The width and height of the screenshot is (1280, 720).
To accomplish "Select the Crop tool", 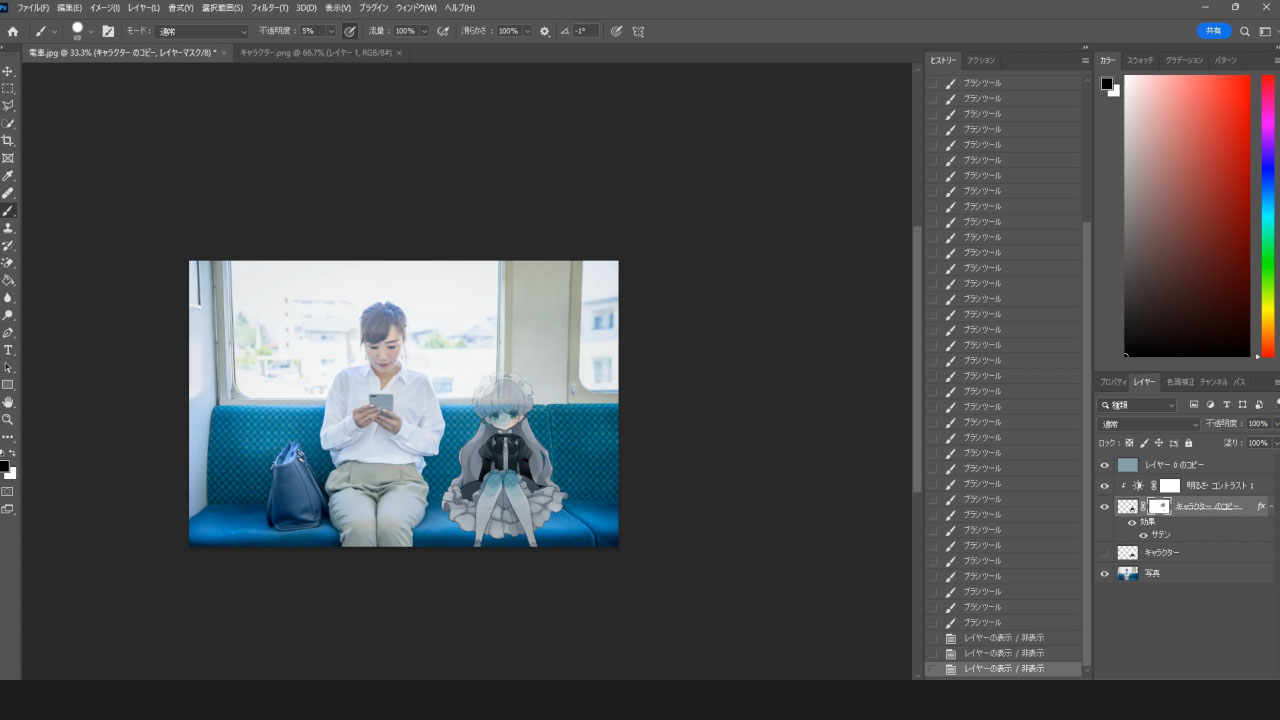I will pos(8,141).
